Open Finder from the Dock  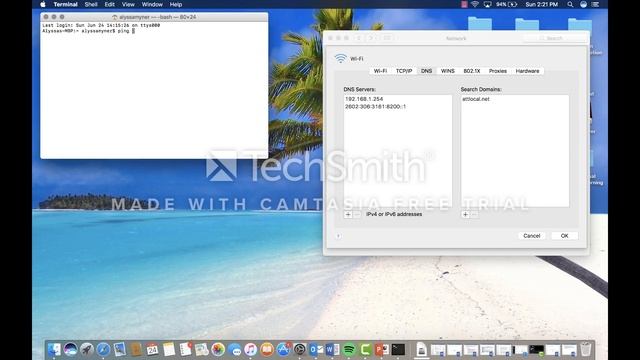pyautogui.click(x=54, y=350)
